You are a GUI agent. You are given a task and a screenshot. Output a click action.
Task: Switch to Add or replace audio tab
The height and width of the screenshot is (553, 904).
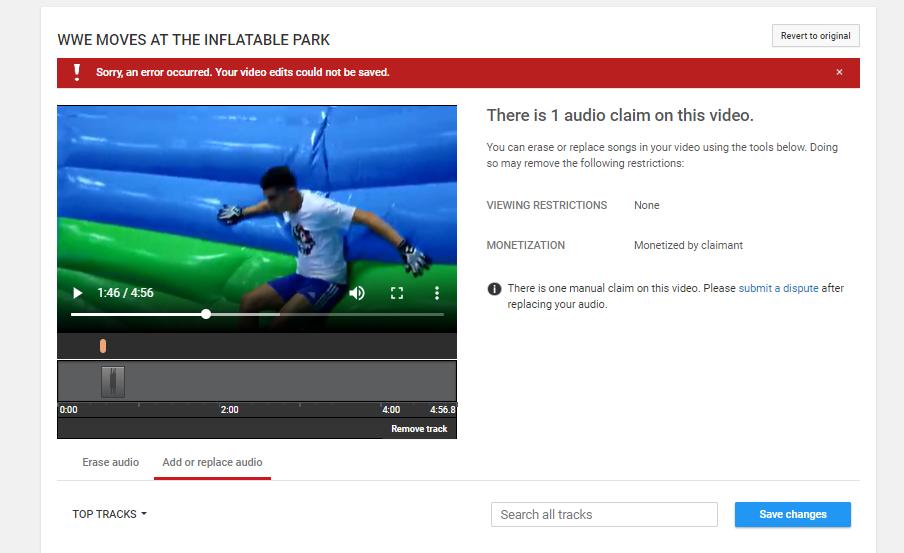pos(212,462)
